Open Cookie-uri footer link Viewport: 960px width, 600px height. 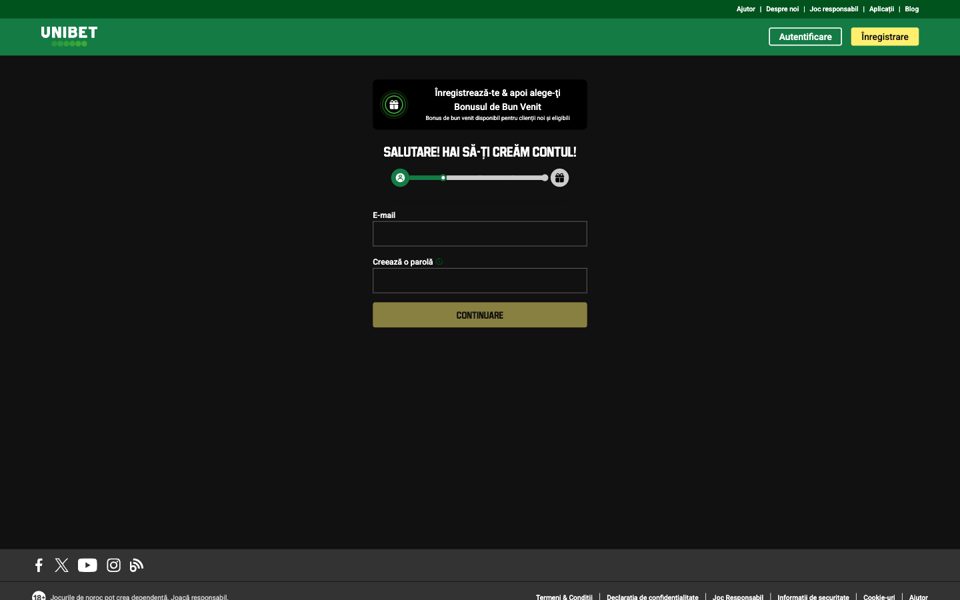point(879,597)
